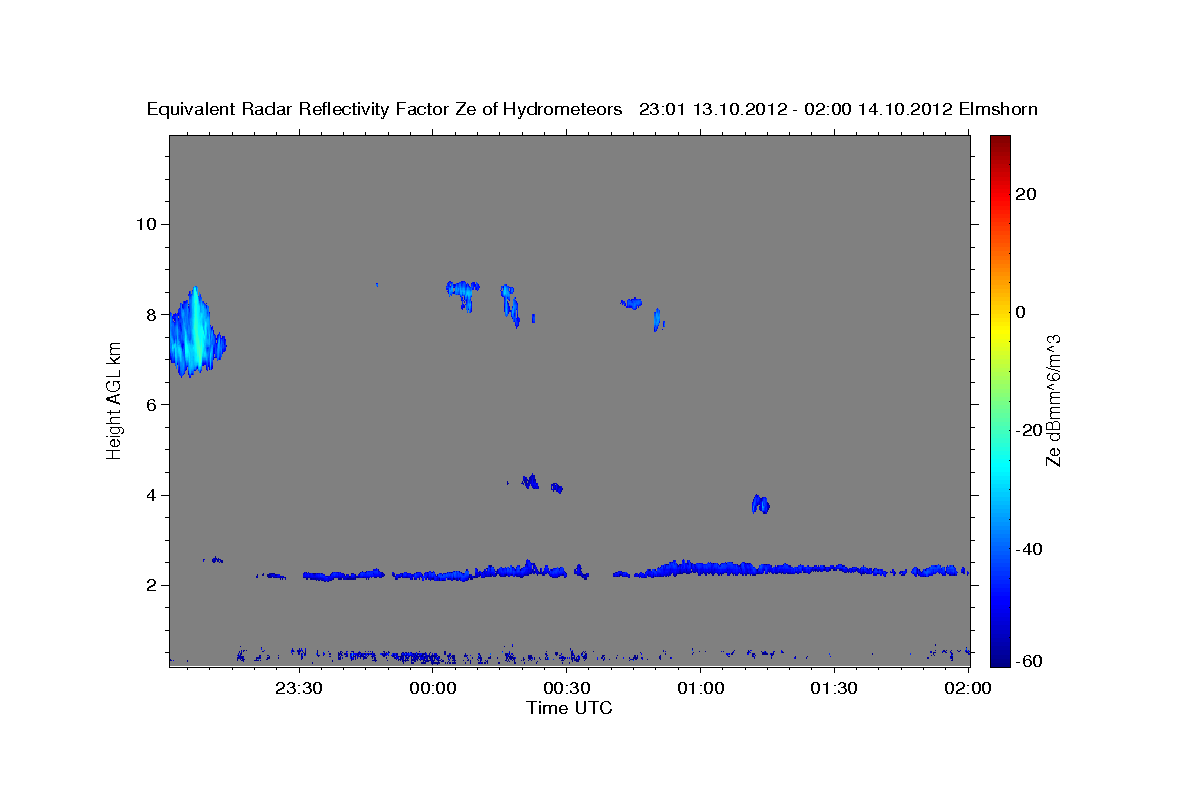Screen dimensions: 1200x800
Task: Click the colorbar value '-60'
Action: 1030,660
